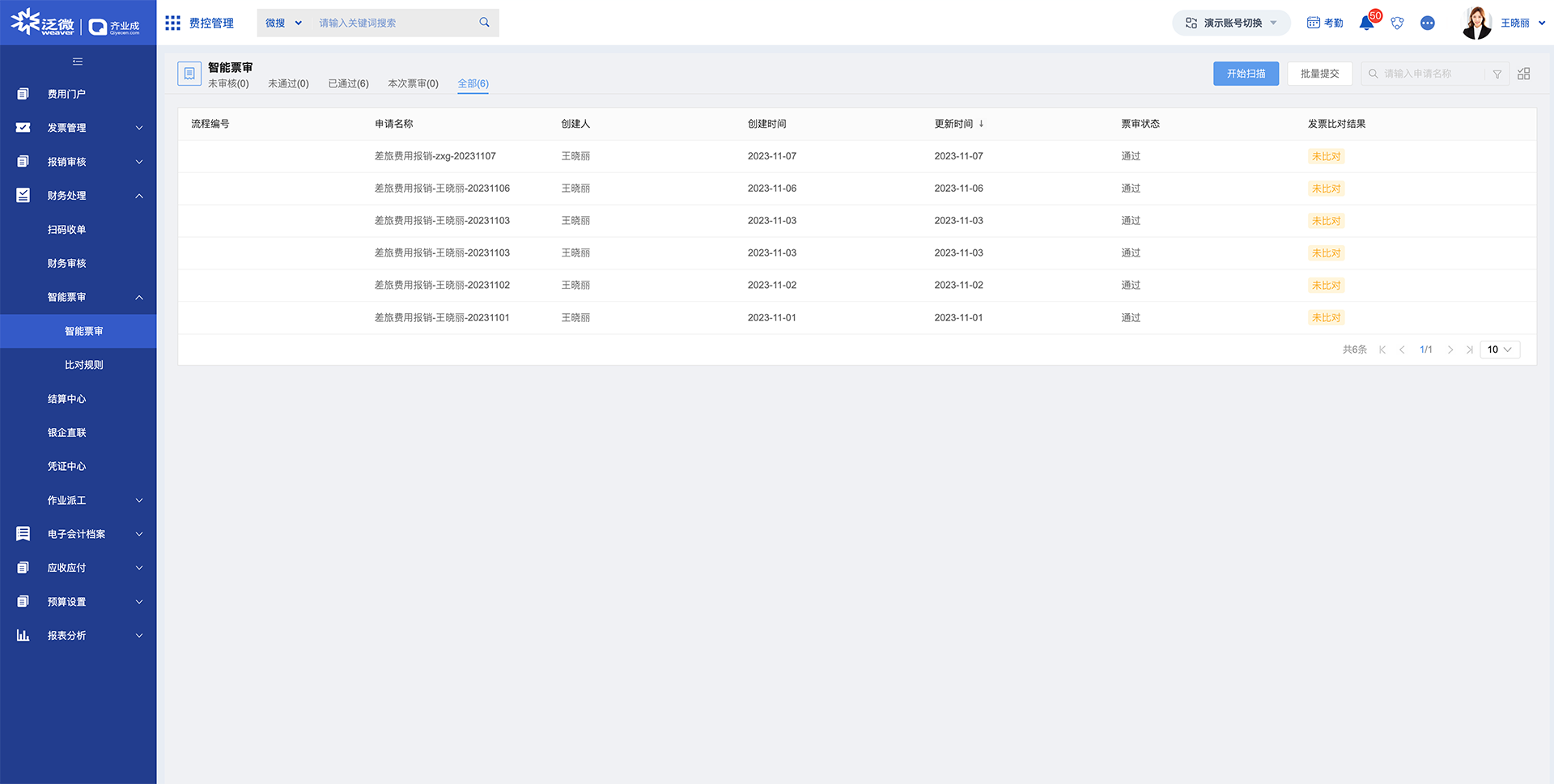Viewport: 1554px width, 784px height.
Task: Click the search magnifier icon in top bar
Action: tap(484, 23)
